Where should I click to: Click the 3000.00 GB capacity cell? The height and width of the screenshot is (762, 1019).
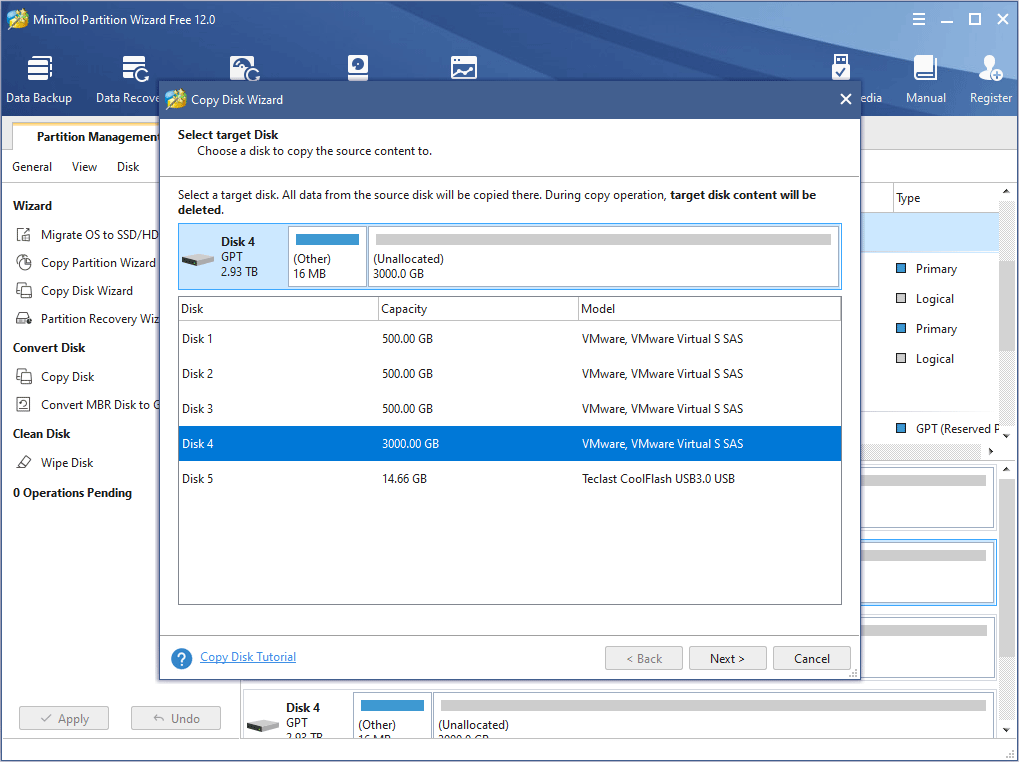tap(410, 444)
